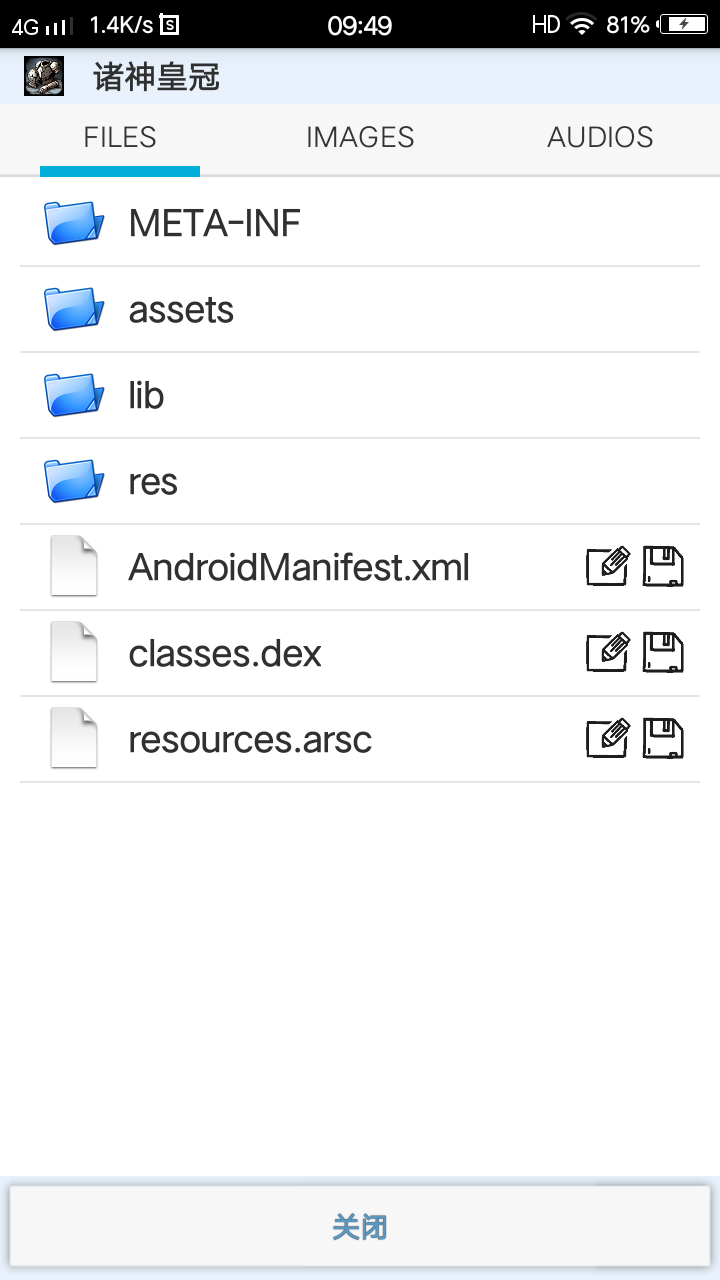Tap the edit icon for resources.arsc
The width and height of the screenshot is (720, 1280).
(608, 739)
